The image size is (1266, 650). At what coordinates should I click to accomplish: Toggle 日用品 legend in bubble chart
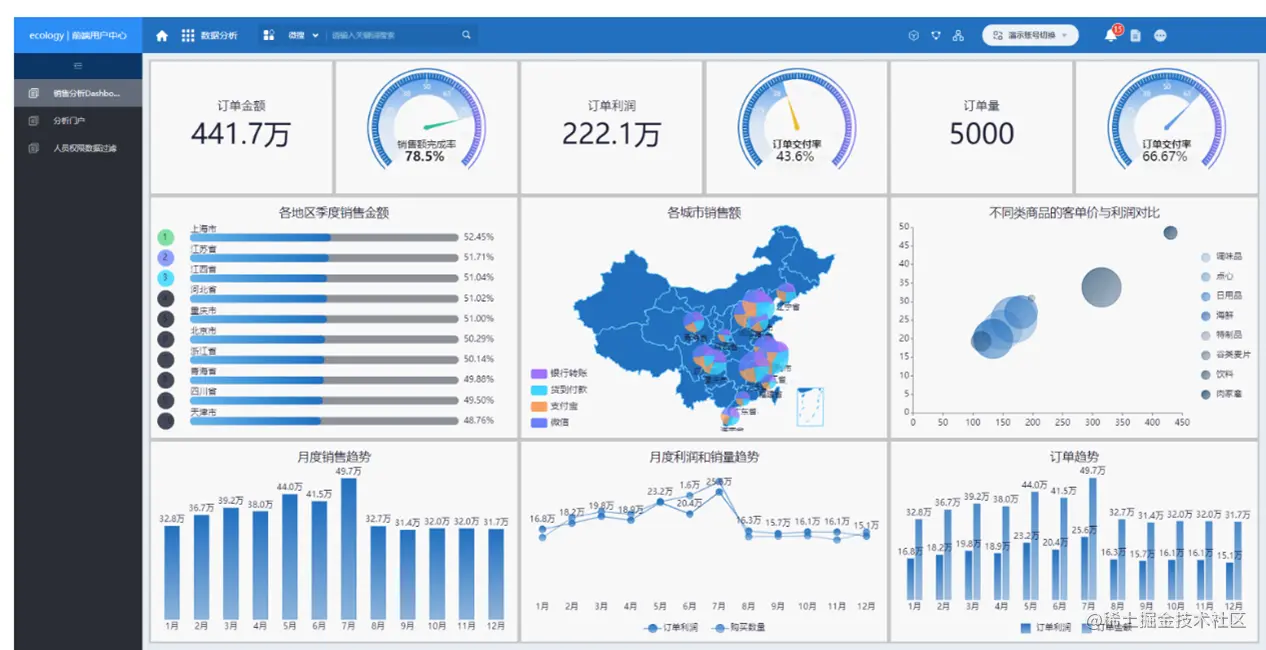tap(1221, 296)
